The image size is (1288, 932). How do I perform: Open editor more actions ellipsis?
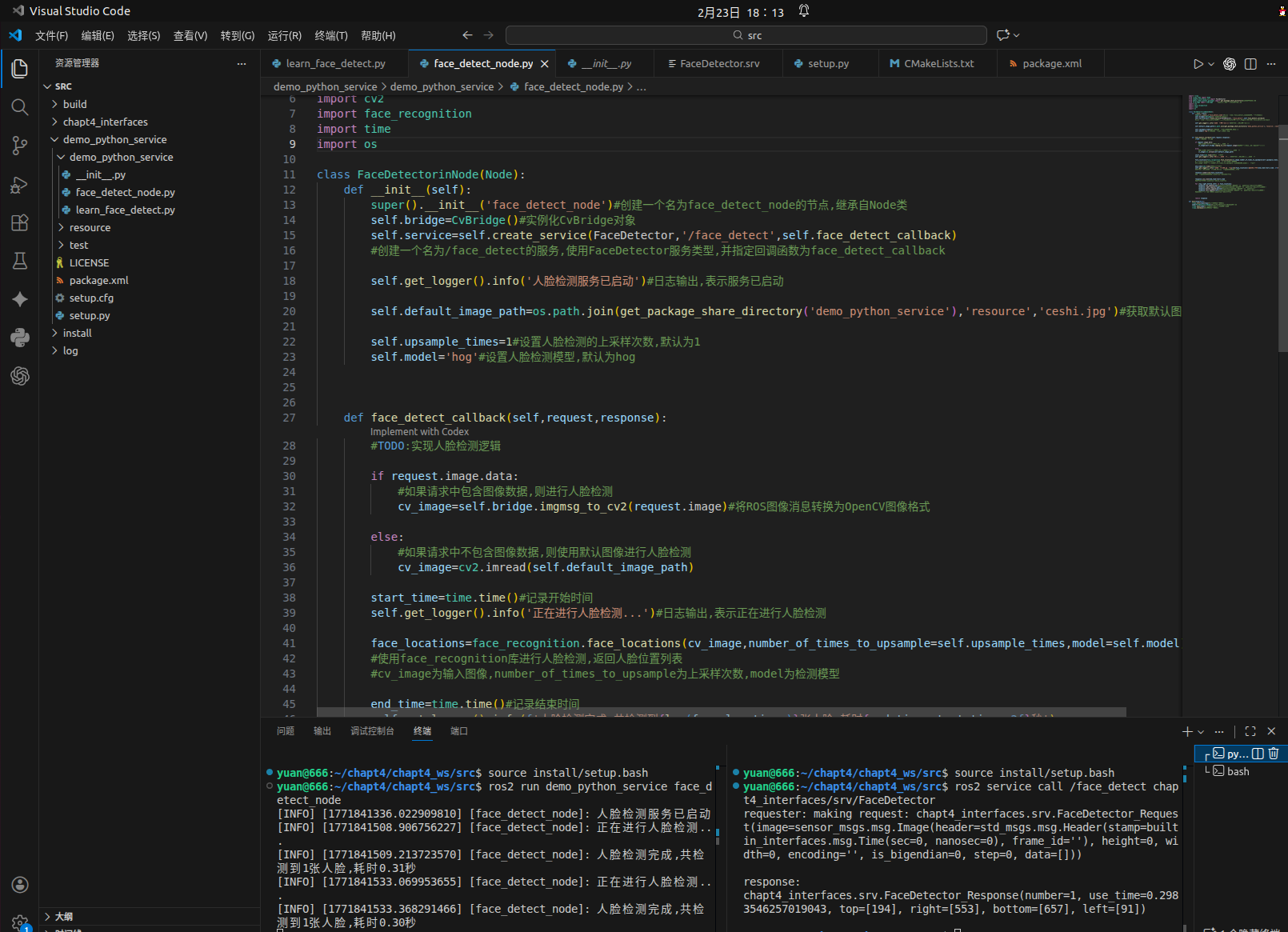(x=1271, y=64)
